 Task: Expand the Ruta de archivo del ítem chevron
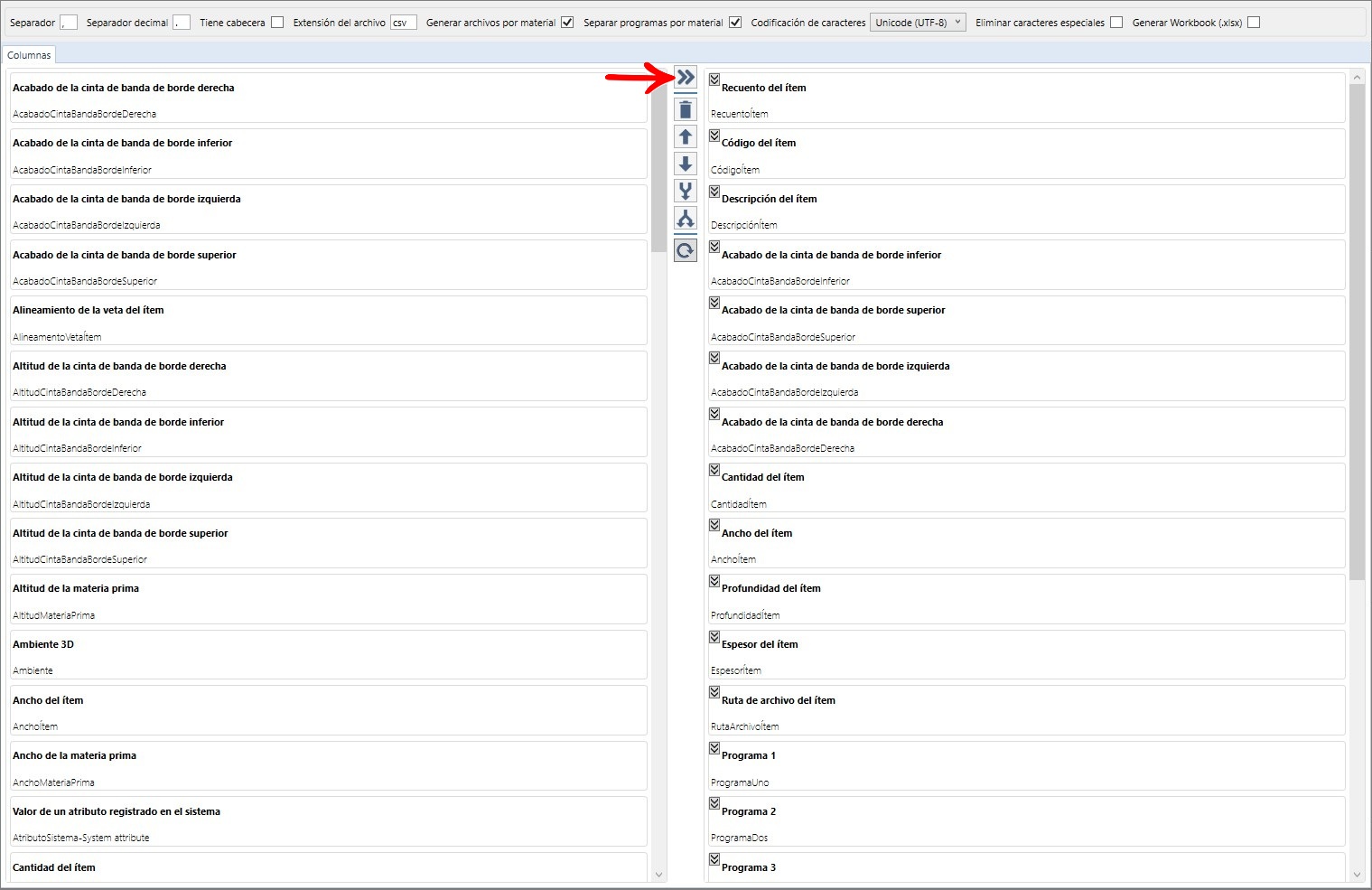[x=714, y=692]
